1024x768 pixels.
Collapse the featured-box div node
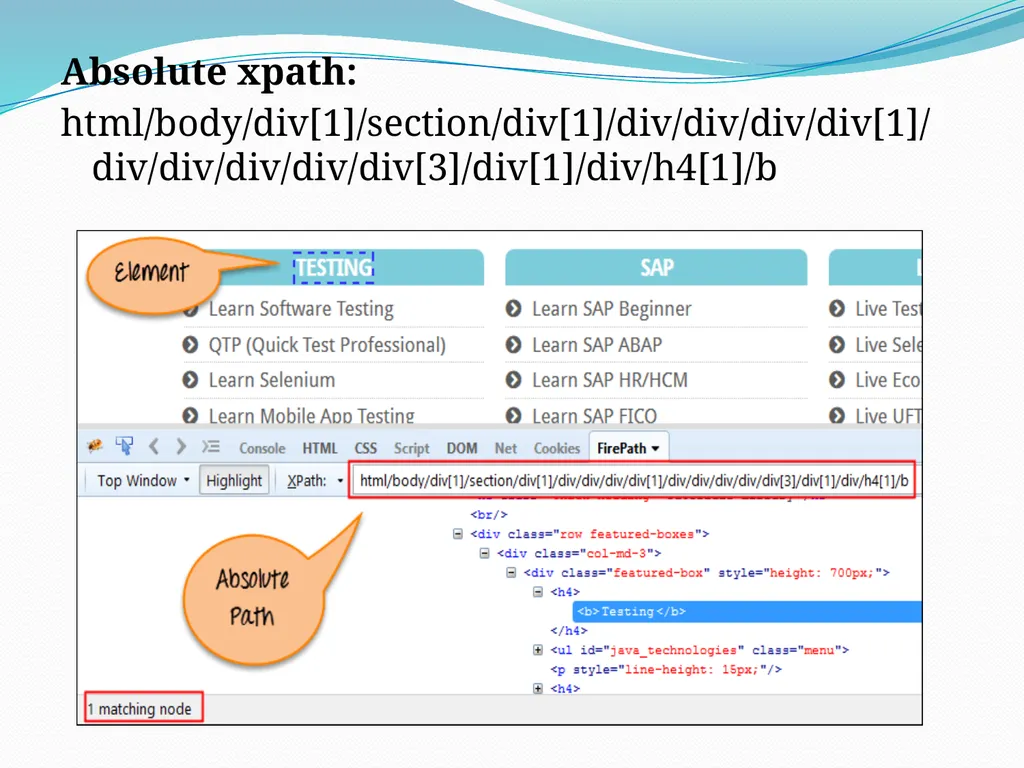511,573
